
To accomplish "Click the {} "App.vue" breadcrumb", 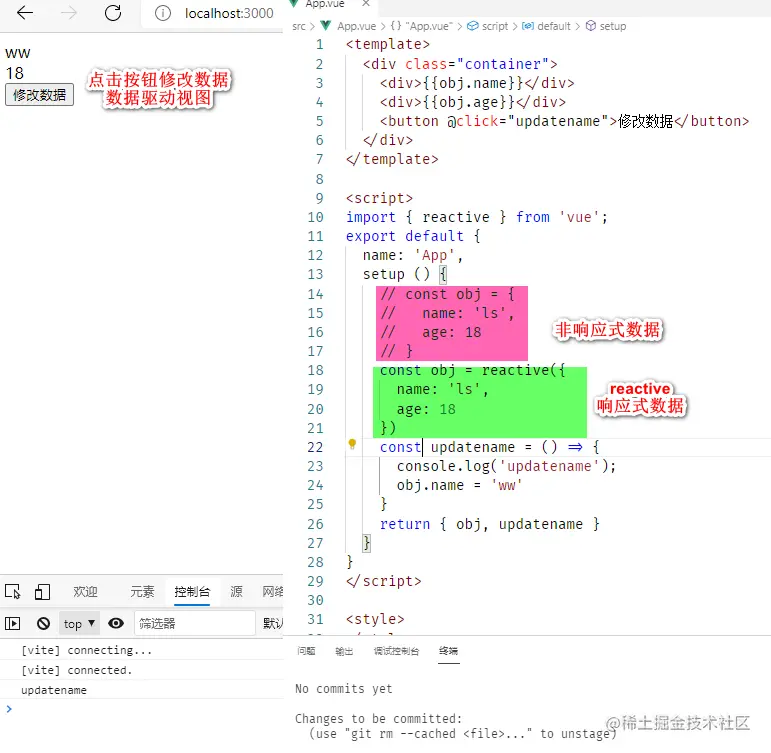I will (x=421, y=26).
